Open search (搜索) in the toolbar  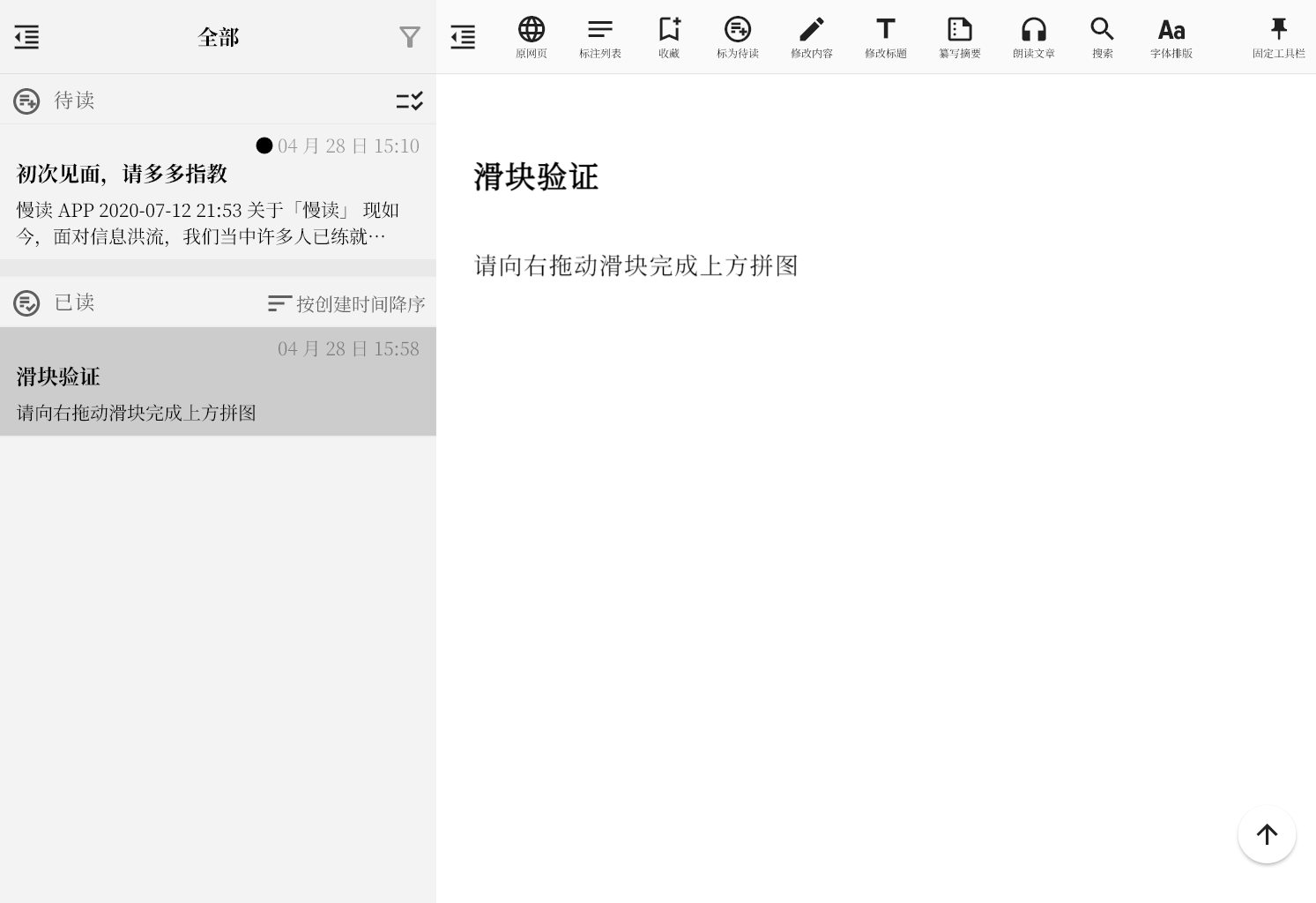(1103, 37)
